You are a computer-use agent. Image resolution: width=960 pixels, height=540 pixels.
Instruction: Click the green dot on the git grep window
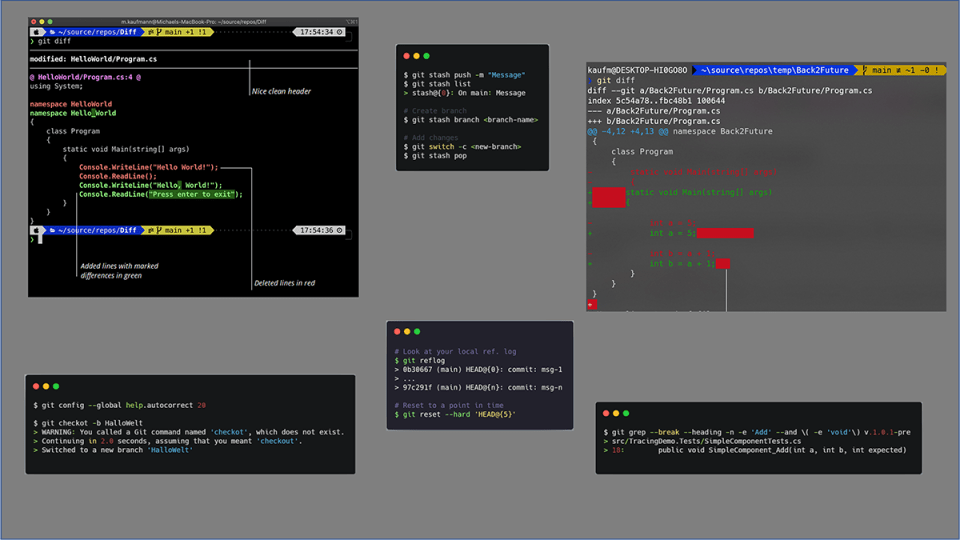click(x=627, y=413)
